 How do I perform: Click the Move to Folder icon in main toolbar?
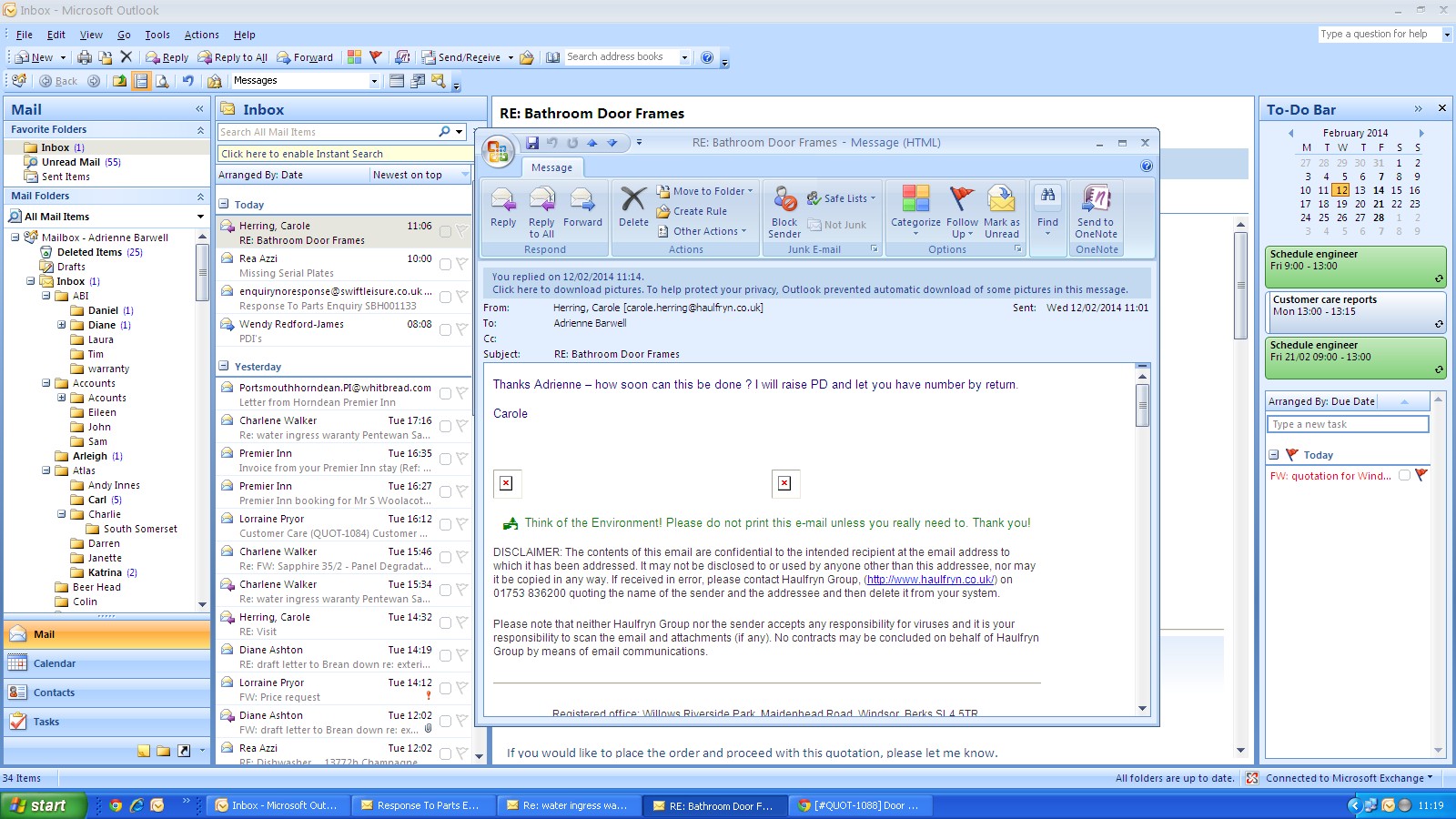(106, 57)
